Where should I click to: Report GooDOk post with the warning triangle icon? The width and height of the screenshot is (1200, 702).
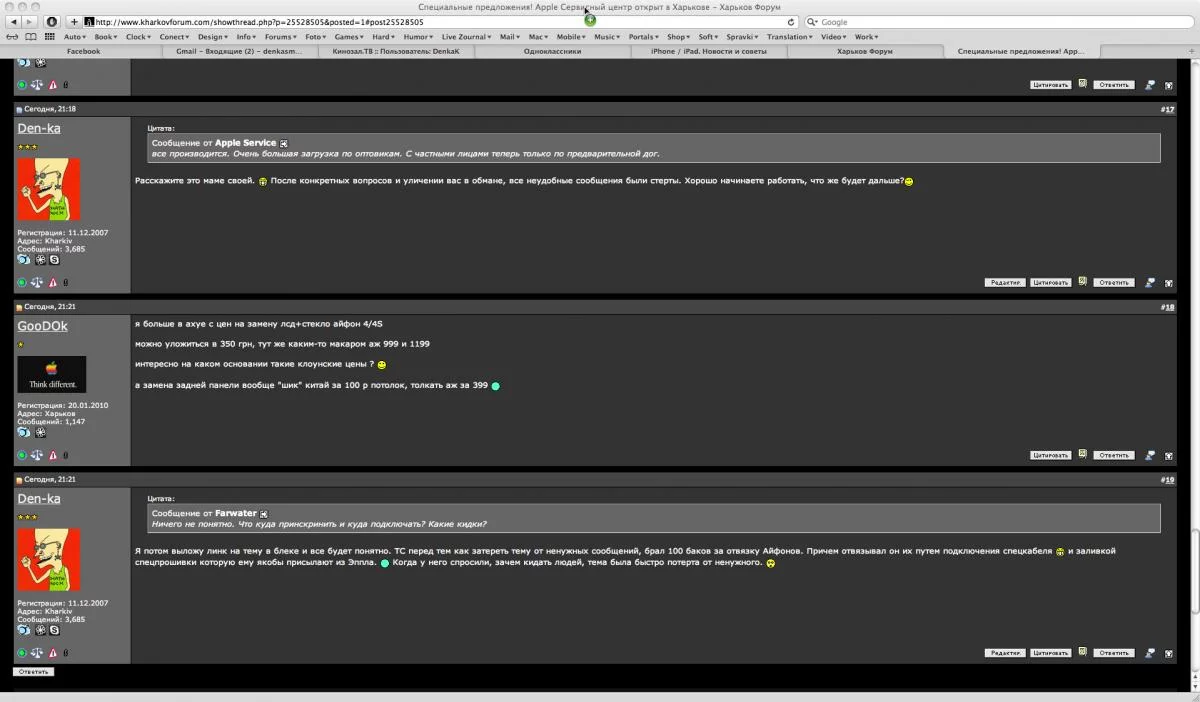[x=53, y=455]
